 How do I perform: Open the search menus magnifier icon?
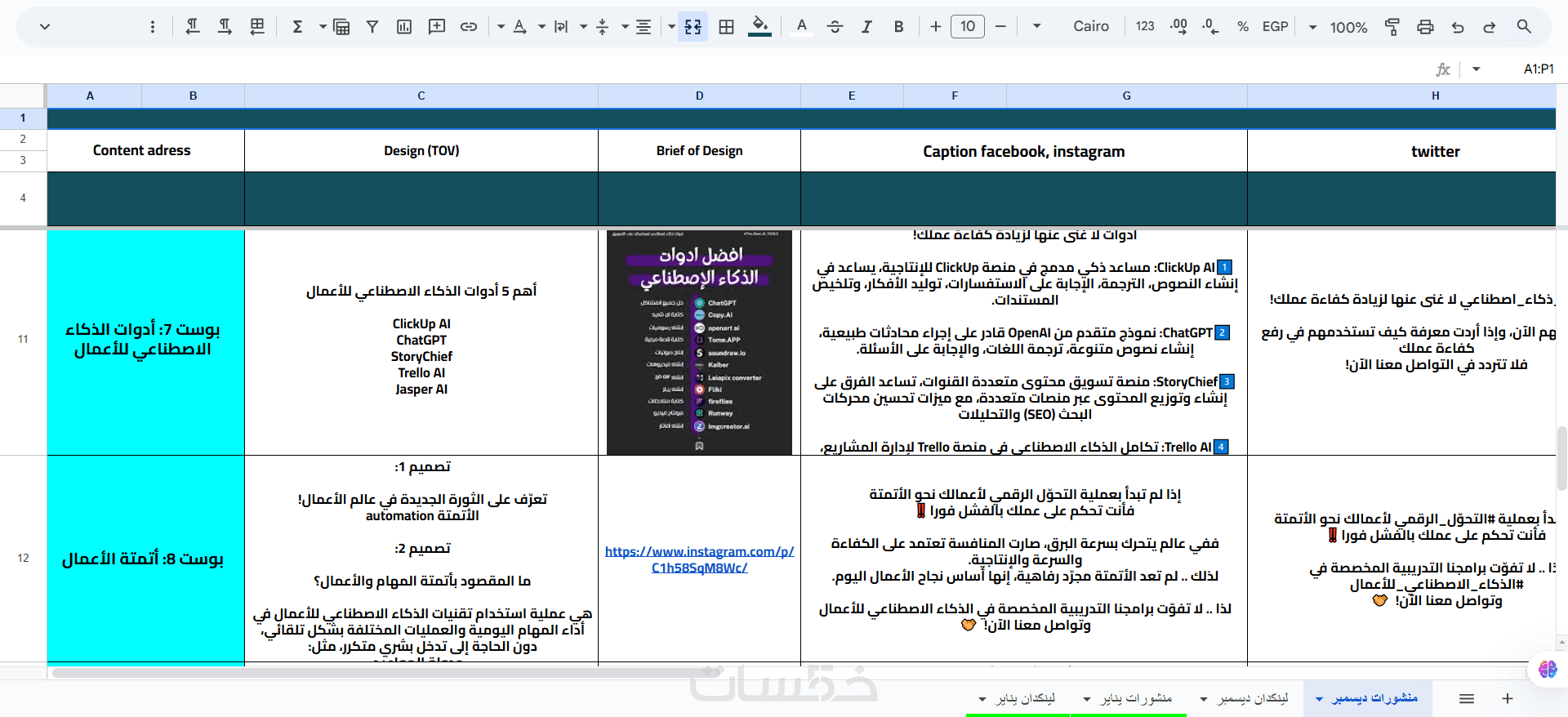tap(1524, 27)
